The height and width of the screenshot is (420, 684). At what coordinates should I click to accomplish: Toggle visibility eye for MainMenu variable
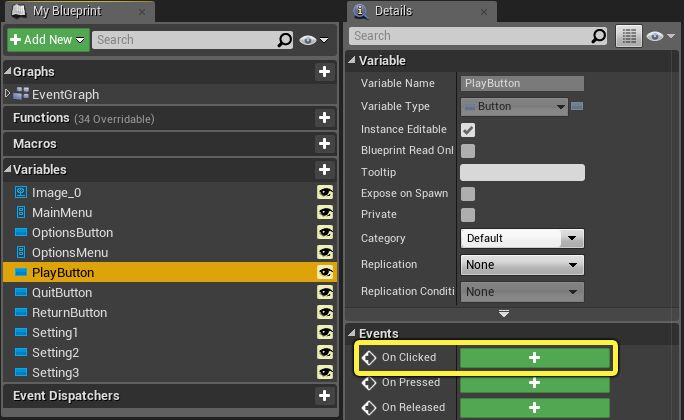(x=325, y=212)
